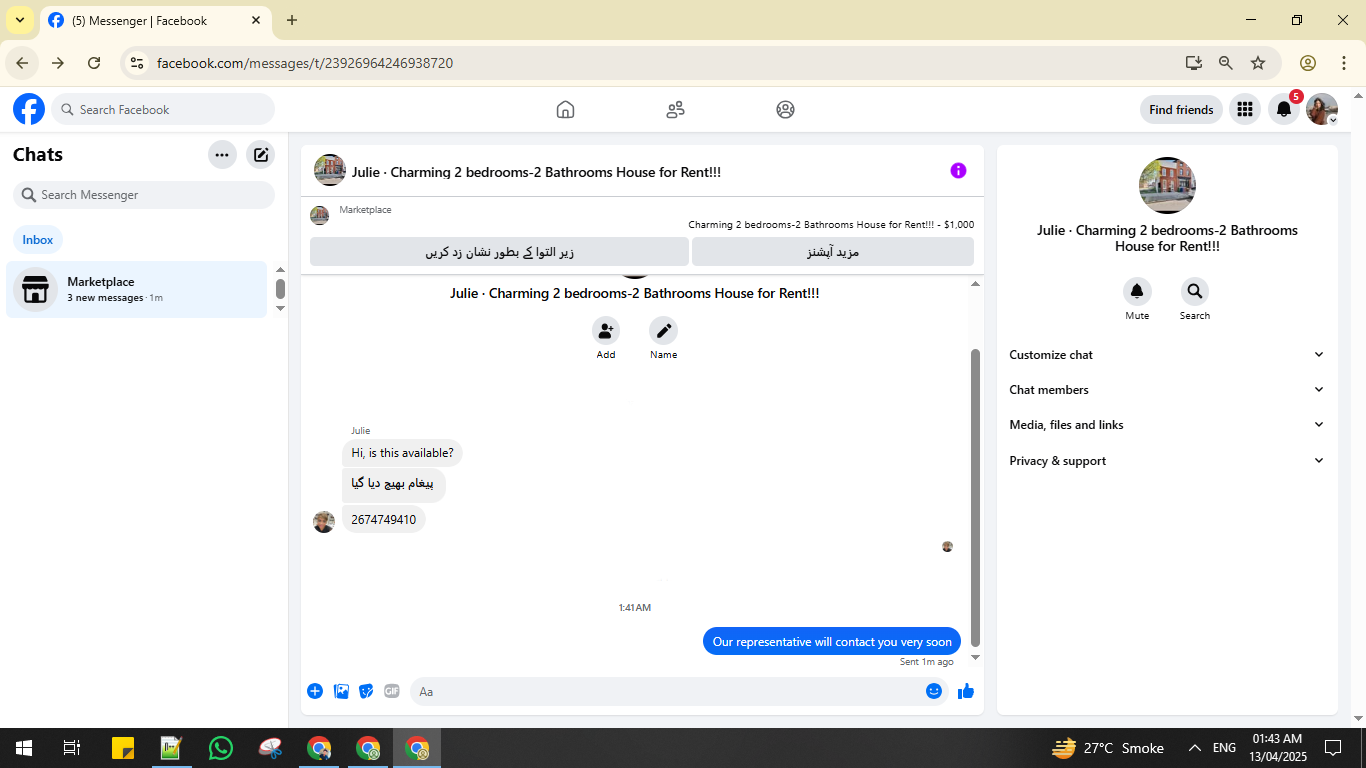Viewport: 1366px width, 768px height.
Task: Focus the Aa message input box
Action: 680,691
